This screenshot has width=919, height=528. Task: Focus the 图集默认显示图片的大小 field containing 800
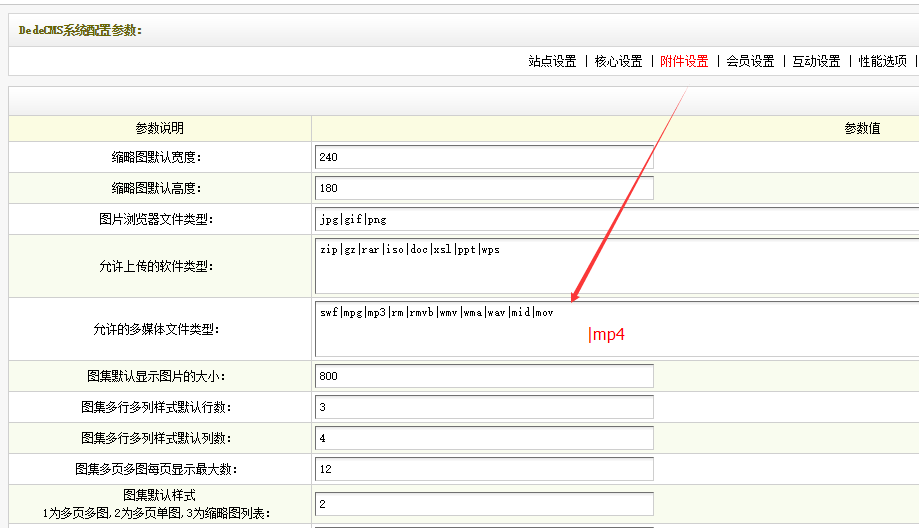tap(483, 376)
